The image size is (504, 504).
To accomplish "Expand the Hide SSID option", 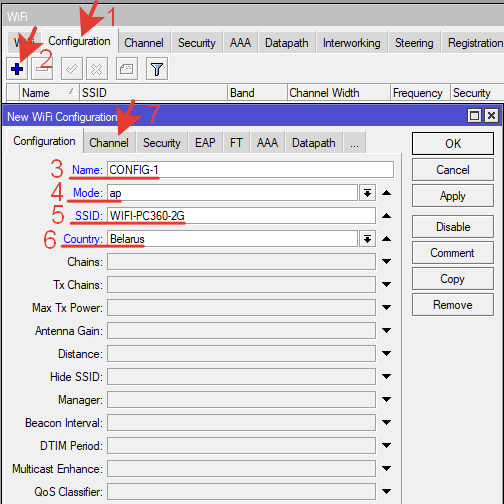I will (386, 377).
